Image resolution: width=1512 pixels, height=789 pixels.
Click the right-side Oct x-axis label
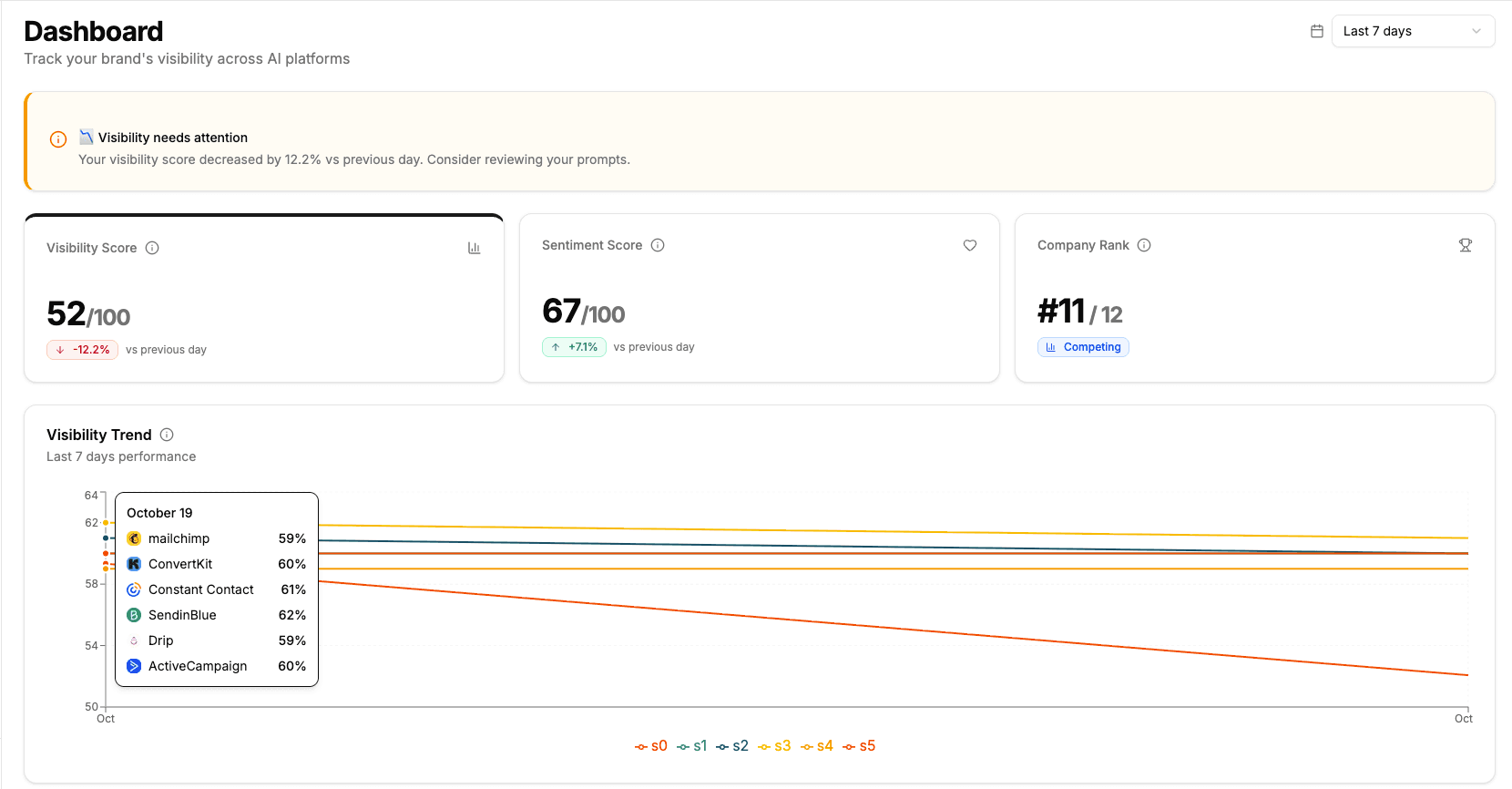click(x=1464, y=719)
